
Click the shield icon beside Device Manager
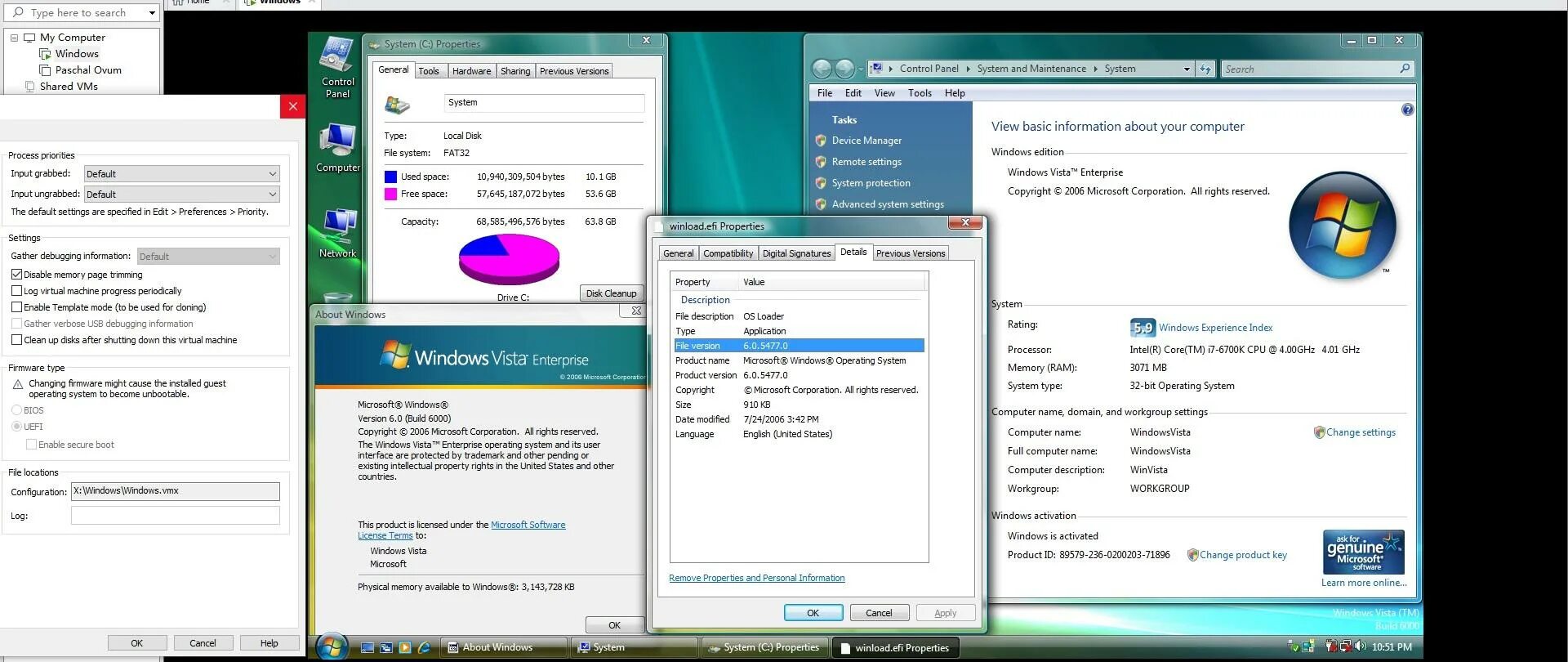click(x=821, y=141)
